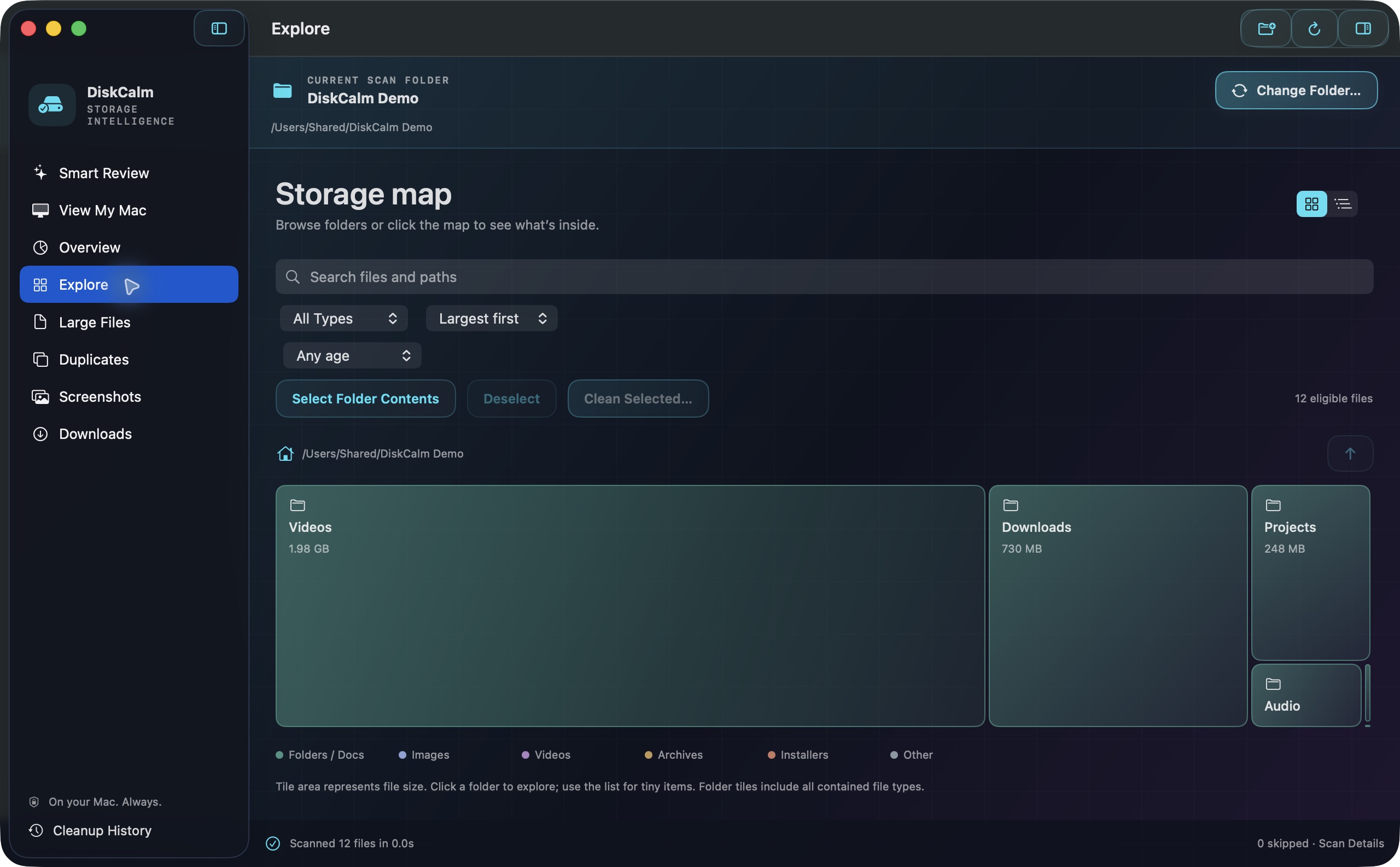This screenshot has width=1400, height=867.
Task: Open Cleanup History label
Action: tap(102, 830)
